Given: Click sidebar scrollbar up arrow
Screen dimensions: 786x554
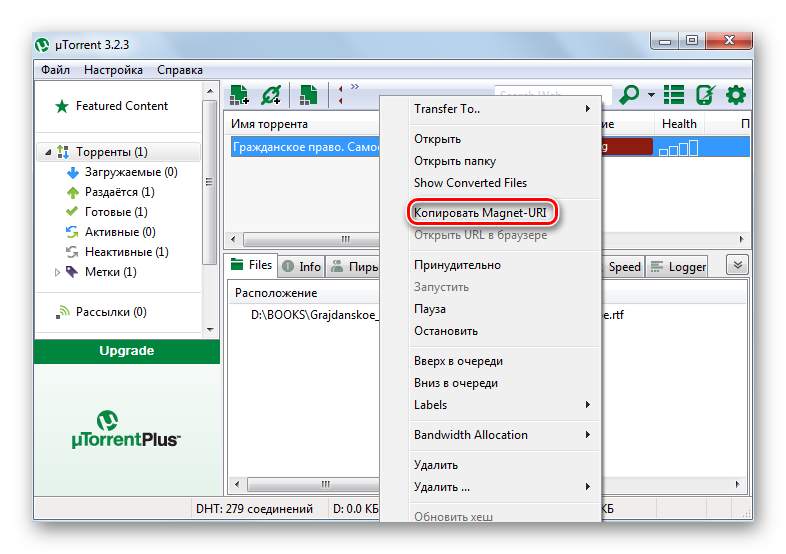Looking at the screenshot, I should [x=210, y=91].
